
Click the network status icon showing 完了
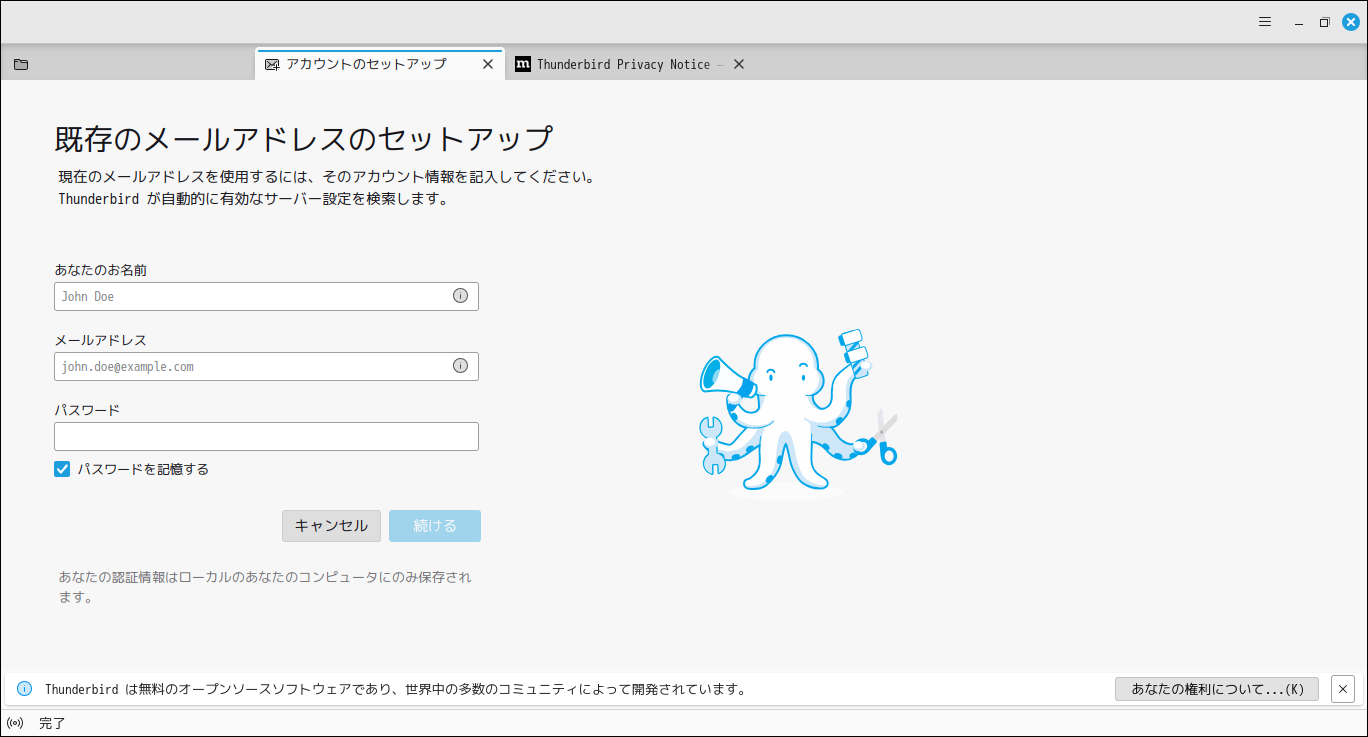[15, 722]
